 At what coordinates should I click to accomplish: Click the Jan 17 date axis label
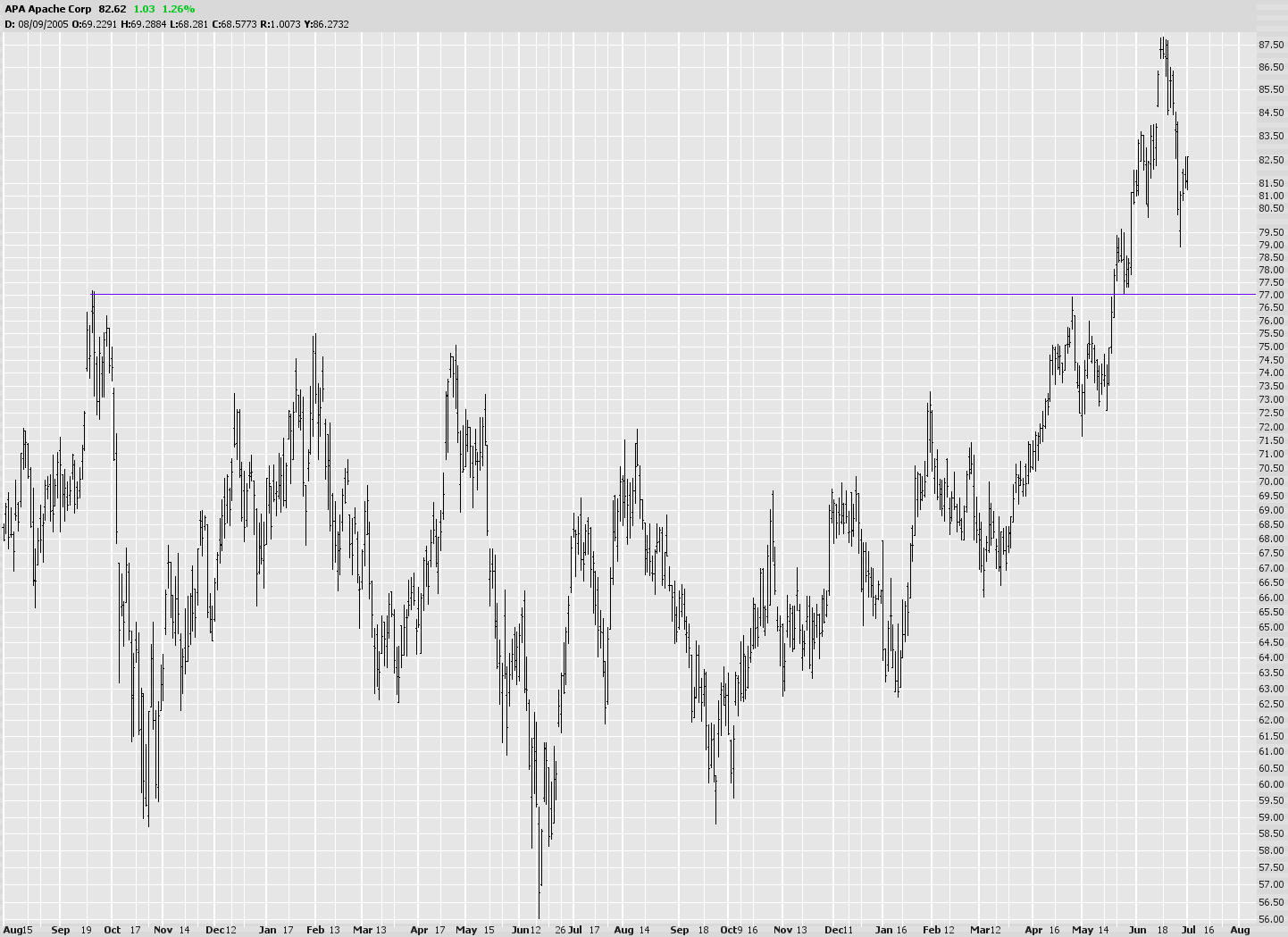coord(276,930)
